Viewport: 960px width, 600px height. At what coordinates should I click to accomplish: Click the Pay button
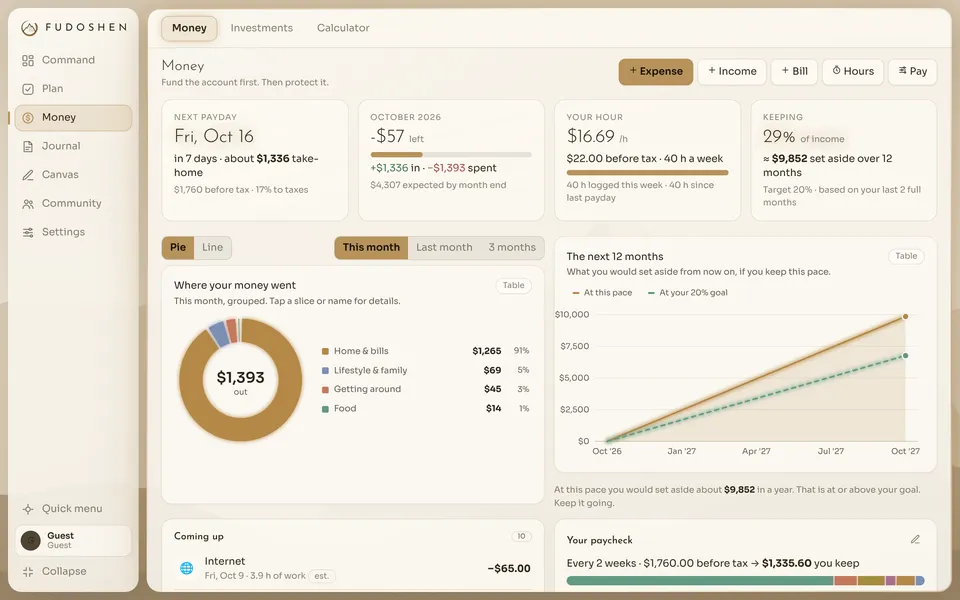coord(912,72)
